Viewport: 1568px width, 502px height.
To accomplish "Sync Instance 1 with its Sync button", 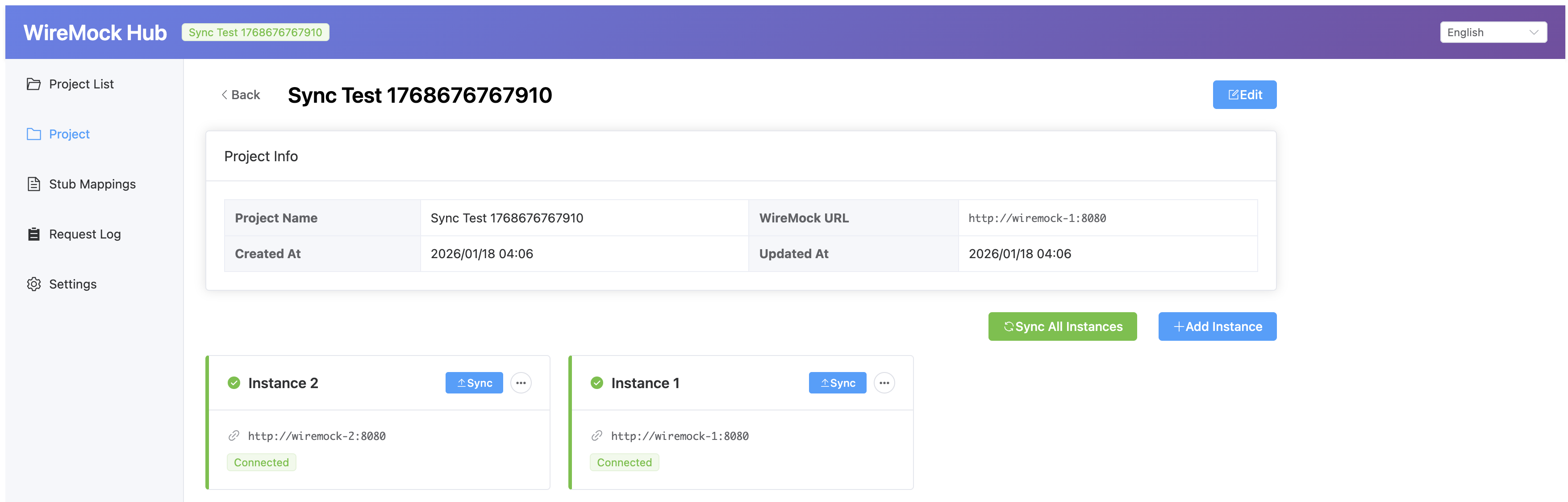I will [x=837, y=383].
